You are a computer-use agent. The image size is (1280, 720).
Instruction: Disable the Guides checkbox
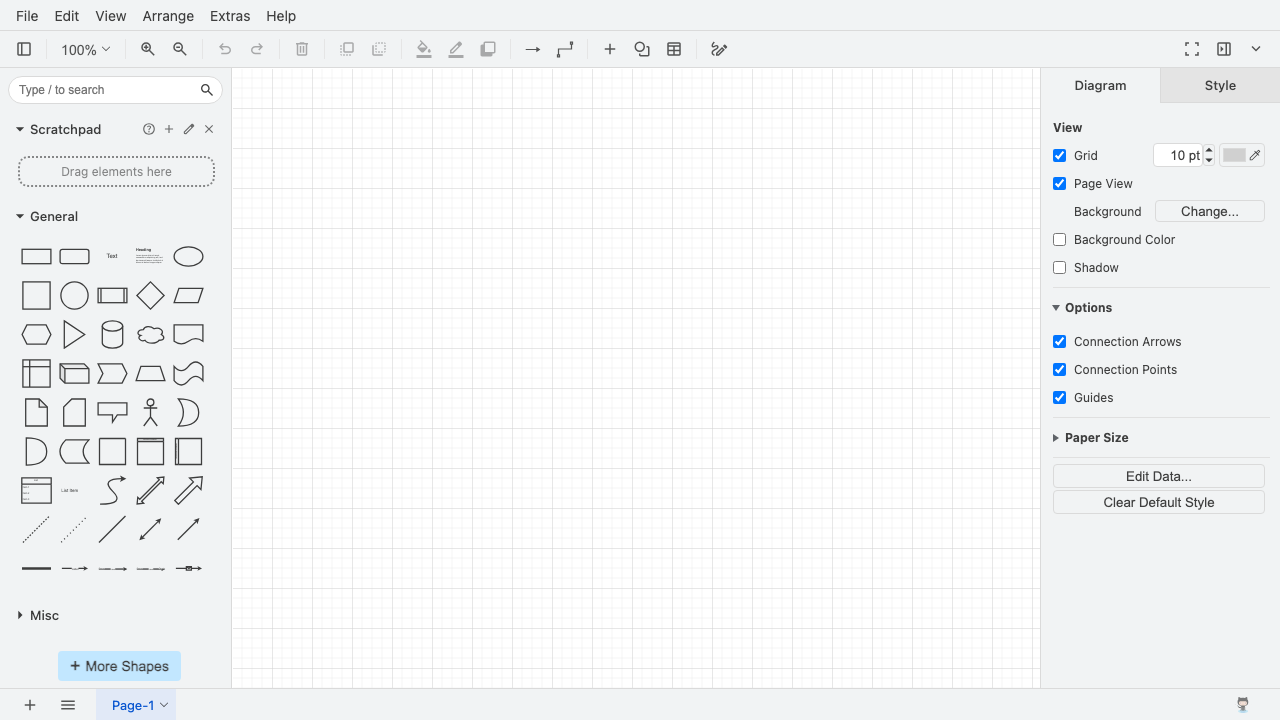tap(1060, 398)
